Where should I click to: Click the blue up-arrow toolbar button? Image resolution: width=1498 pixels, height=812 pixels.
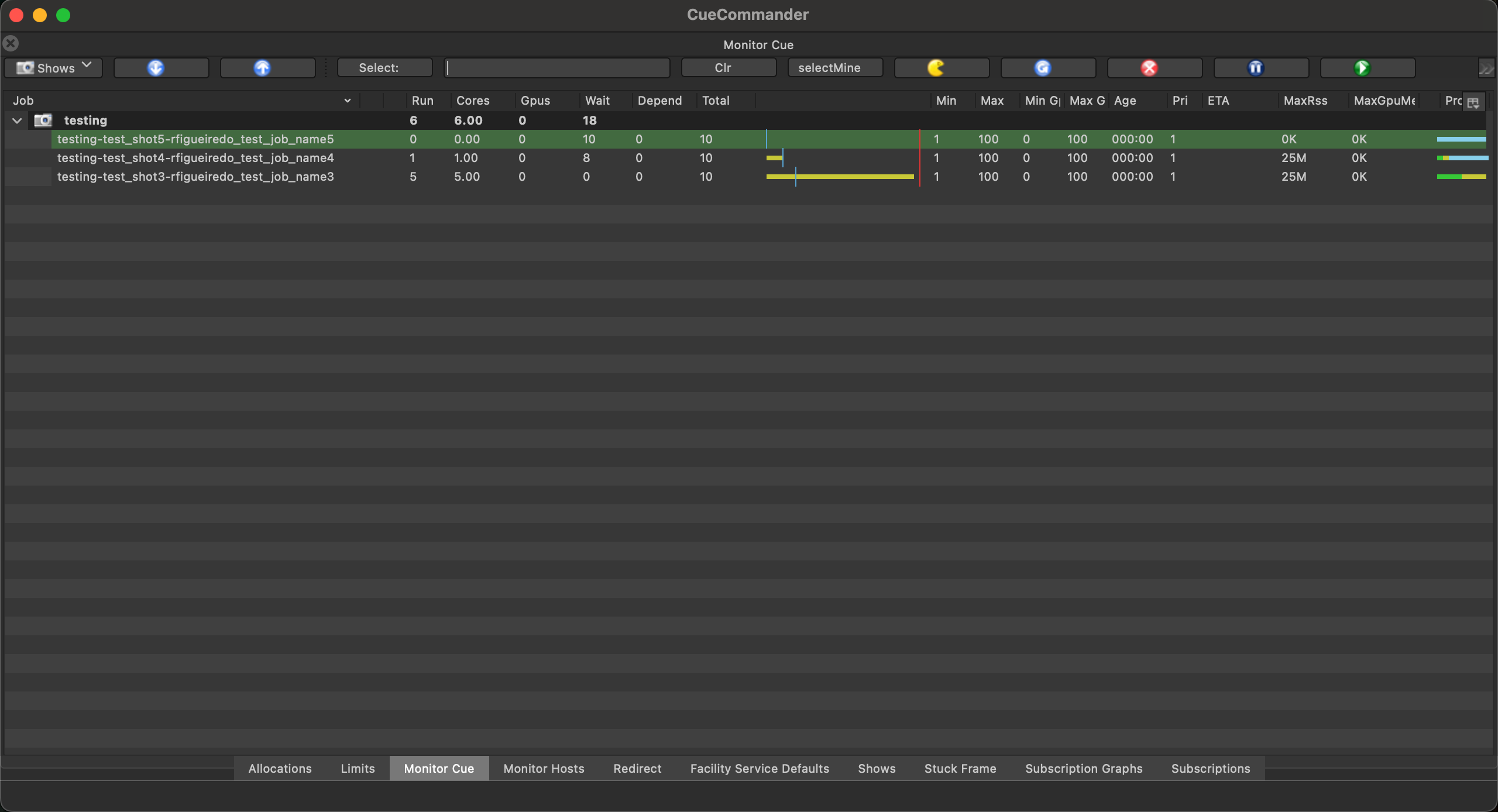point(267,68)
